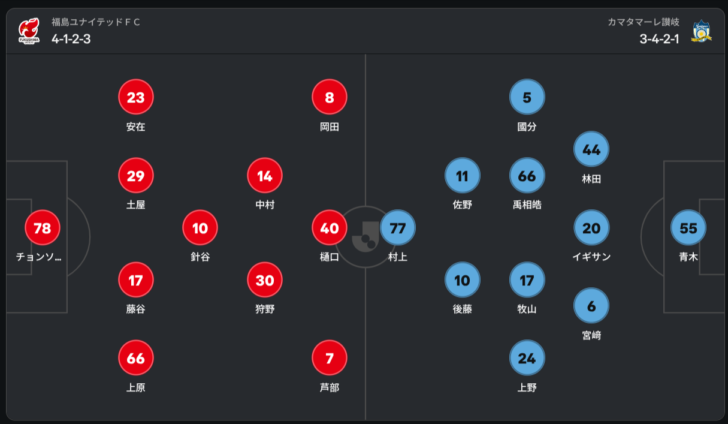Click the 3-4-2-1 formation label
The height and width of the screenshot is (424, 728).
(x=659, y=39)
